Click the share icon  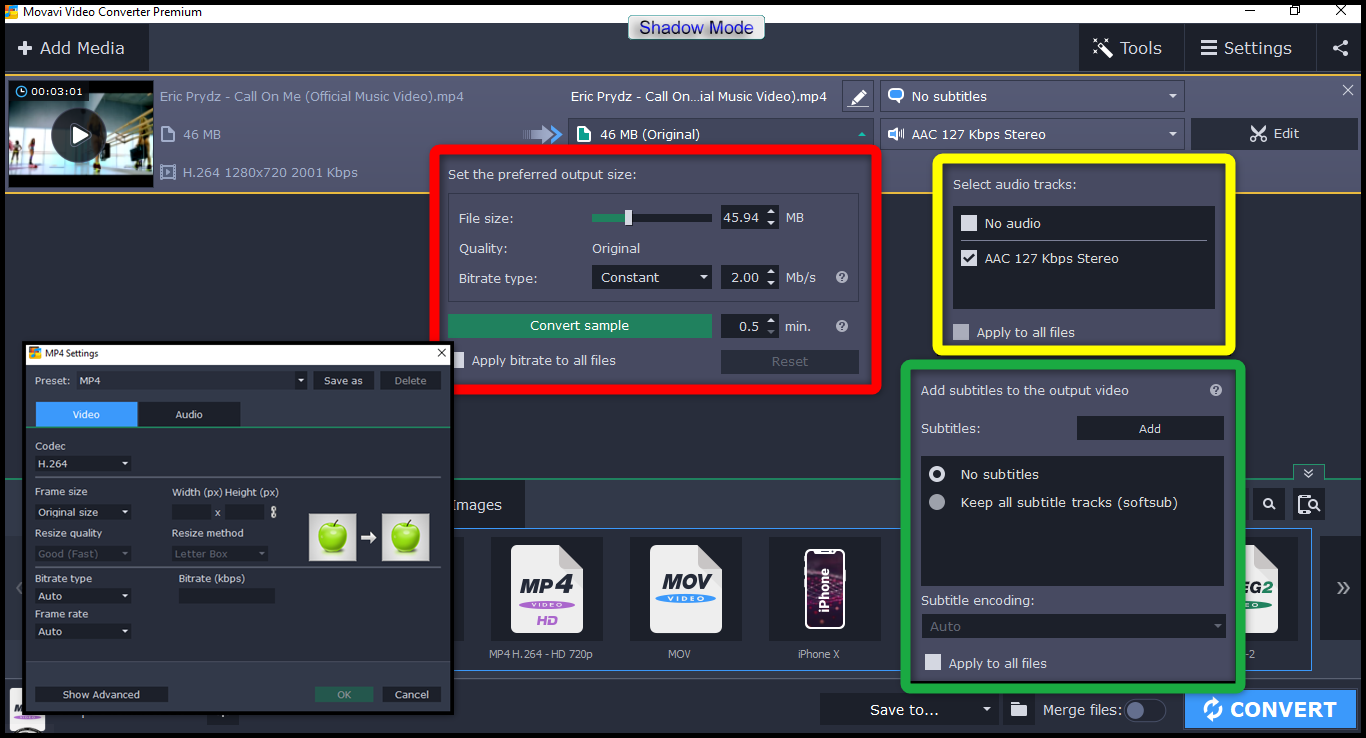point(1340,48)
